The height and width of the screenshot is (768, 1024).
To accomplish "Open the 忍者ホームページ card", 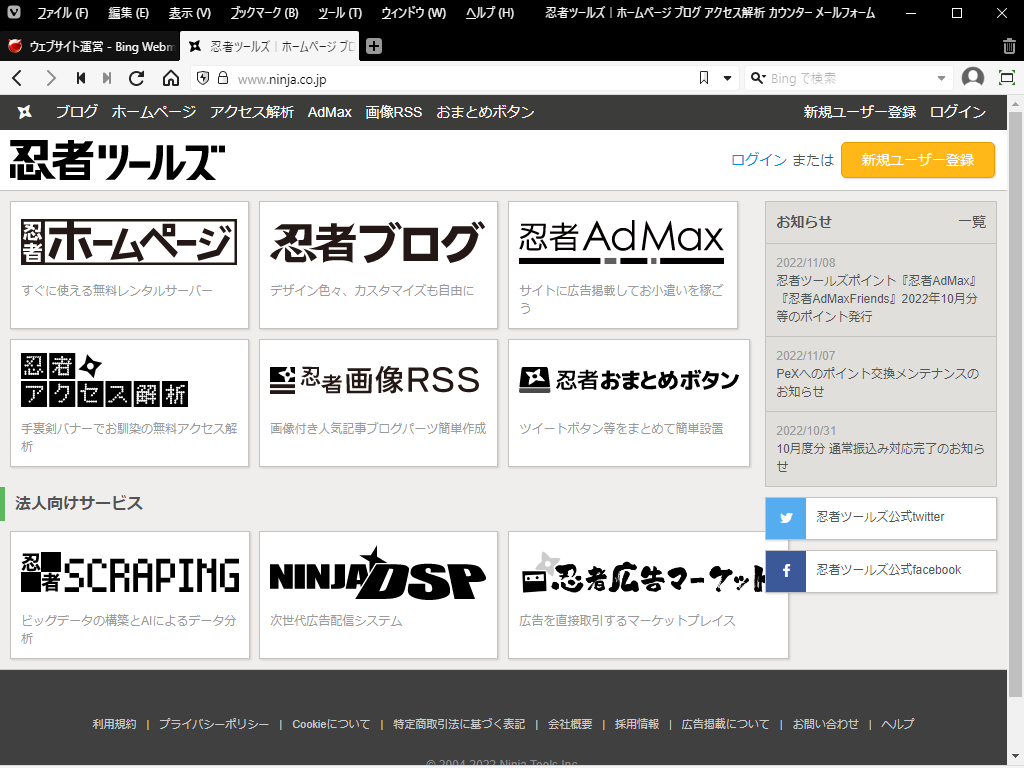I will coord(129,264).
